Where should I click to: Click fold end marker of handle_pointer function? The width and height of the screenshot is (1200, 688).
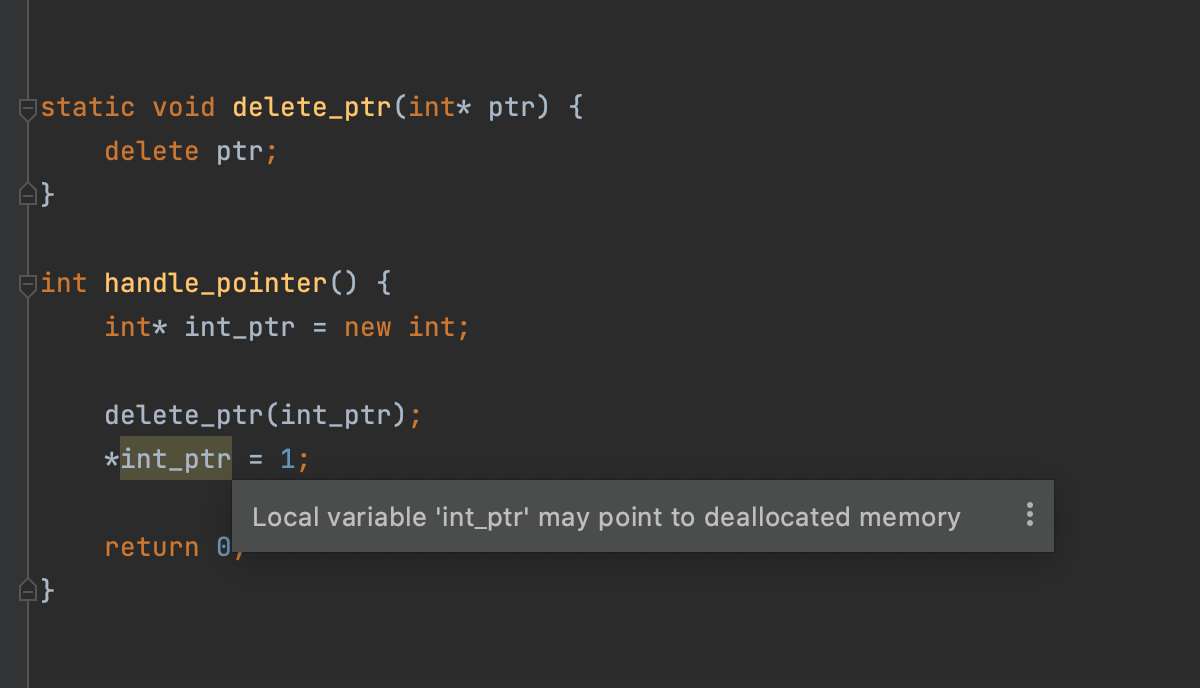(29, 590)
